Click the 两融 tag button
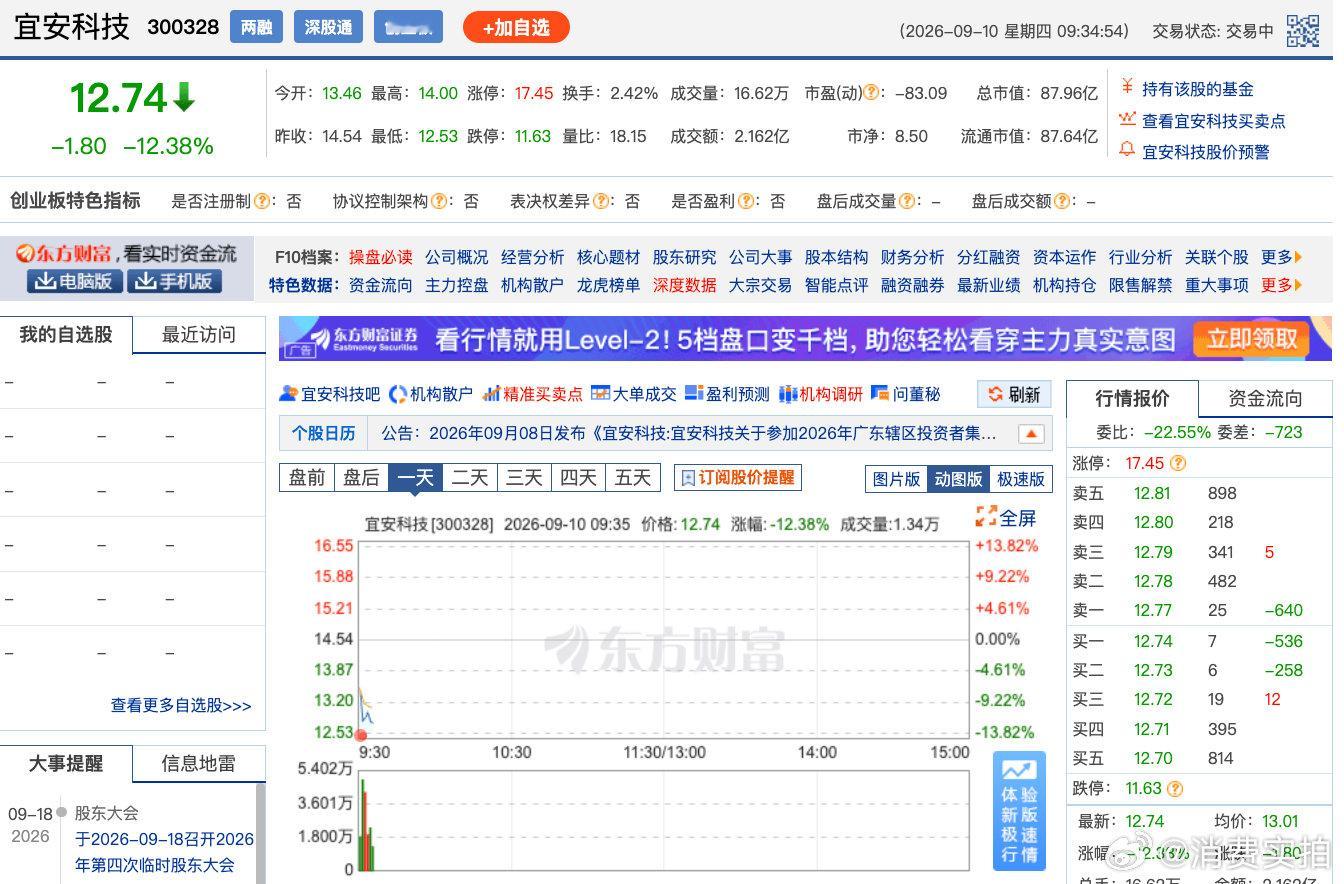Viewport: 1344px width, 884px height. click(x=256, y=27)
